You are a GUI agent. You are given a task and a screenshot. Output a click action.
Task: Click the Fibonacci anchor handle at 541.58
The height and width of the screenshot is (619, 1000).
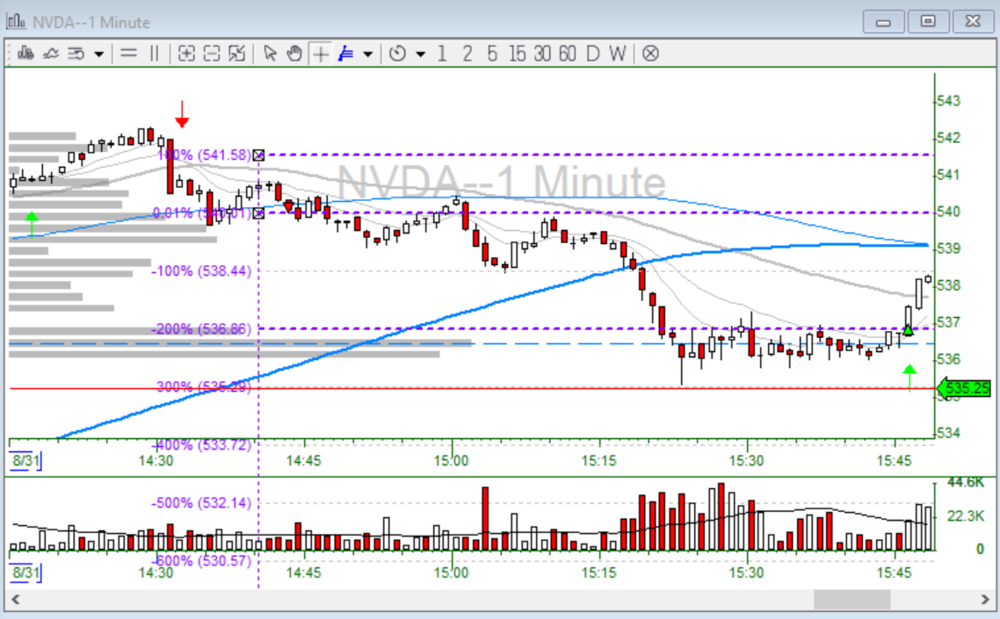(x=259, y=155)
